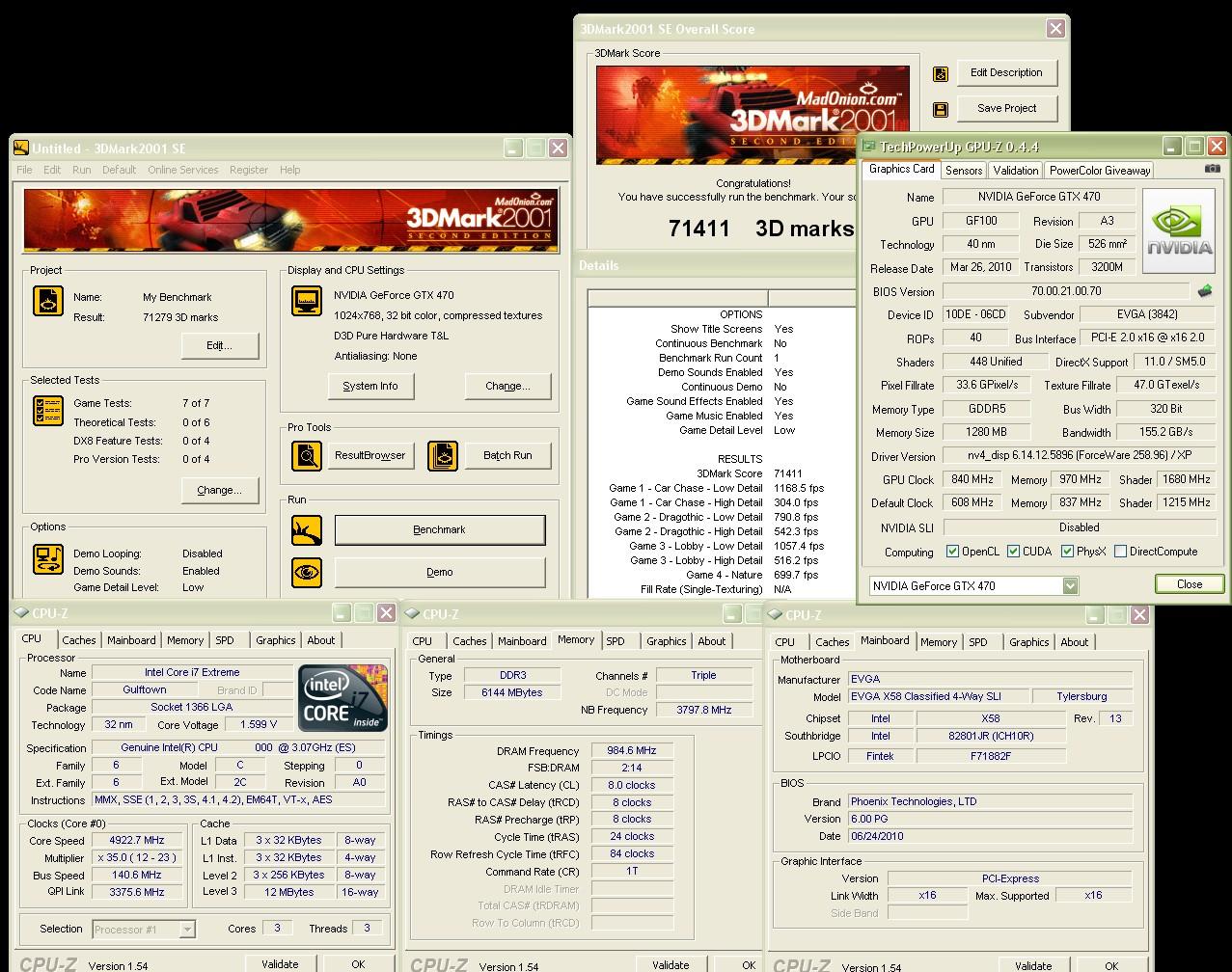The image size is (1232, 972).
Task: Click the BIOS Version field 70.00.21.00.70
Action: click(x=1066, y=291)
